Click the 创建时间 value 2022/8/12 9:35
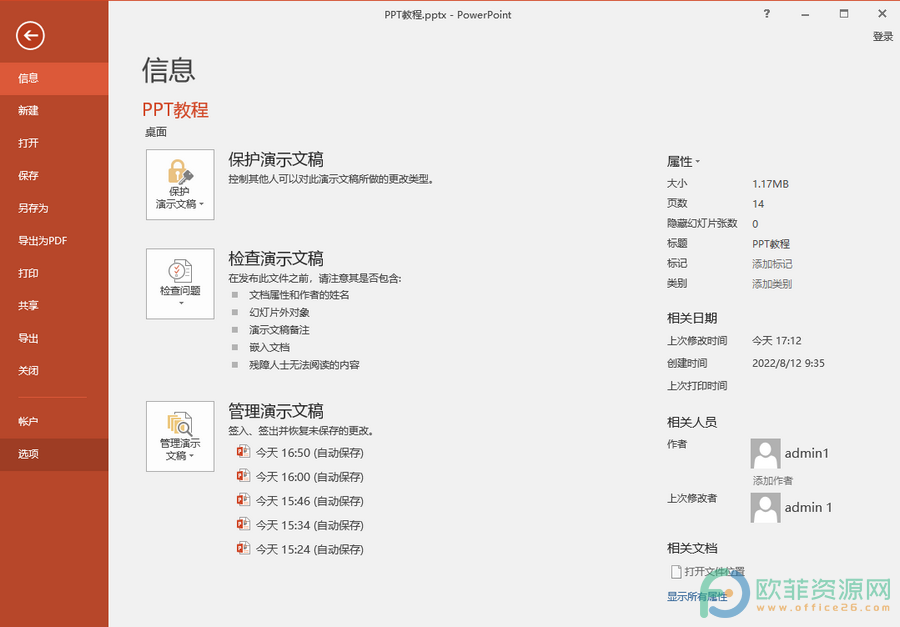 tap(788, 363)
